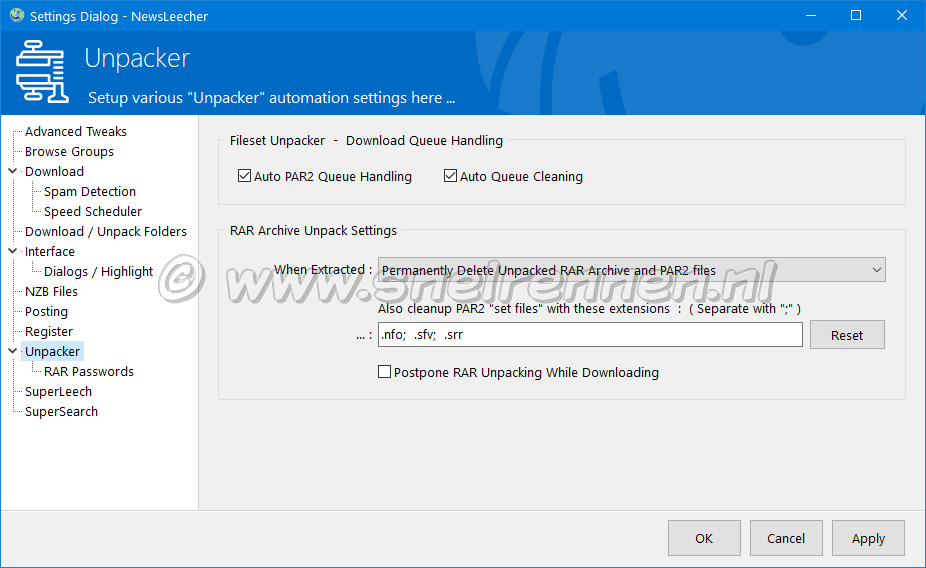Open Spam Detection settings
The image size is (926, 568).
click(x=90, y=191)
